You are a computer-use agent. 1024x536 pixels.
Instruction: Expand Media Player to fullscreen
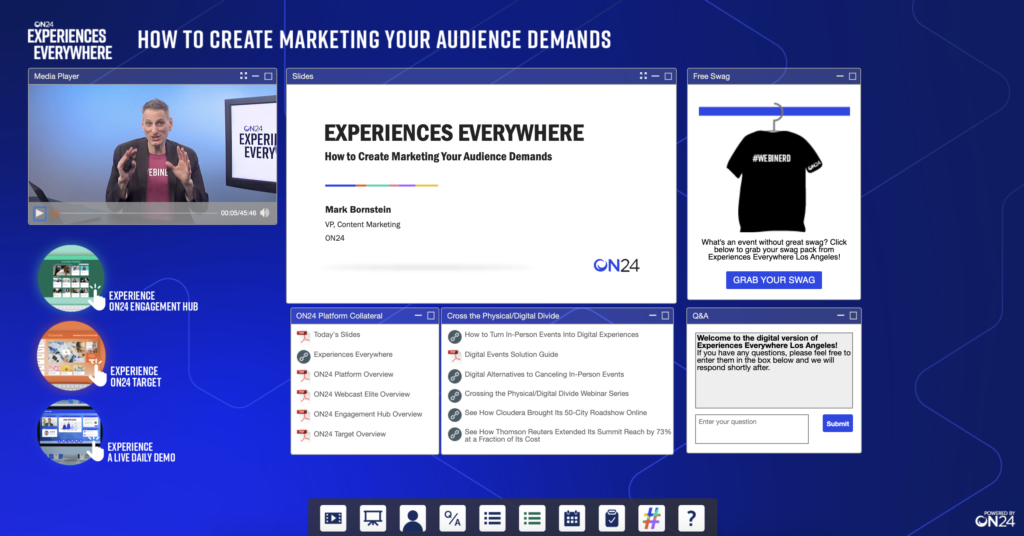244,76
